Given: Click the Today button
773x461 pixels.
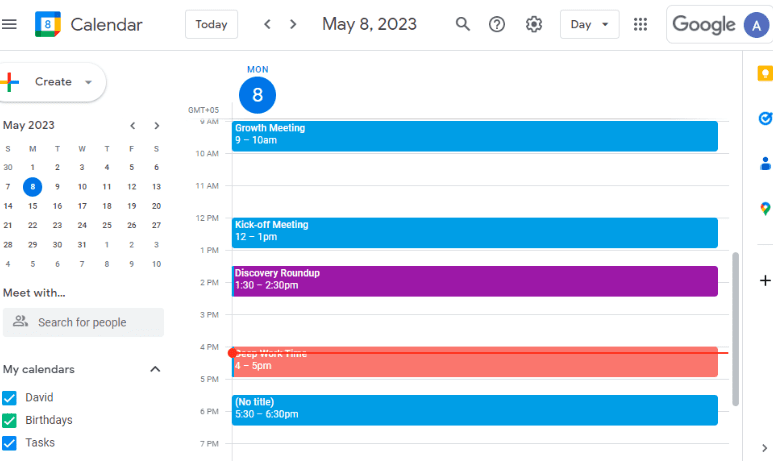Looking at the screenshot, I should click(211, 24).
